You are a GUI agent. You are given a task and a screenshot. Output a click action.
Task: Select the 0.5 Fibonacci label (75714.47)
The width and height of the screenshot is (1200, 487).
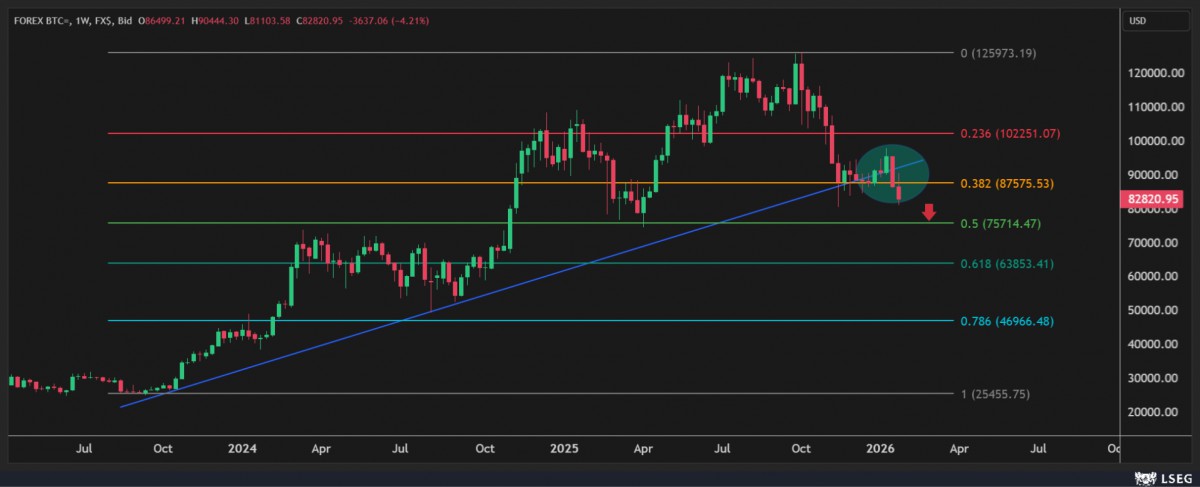[1000, 224]
